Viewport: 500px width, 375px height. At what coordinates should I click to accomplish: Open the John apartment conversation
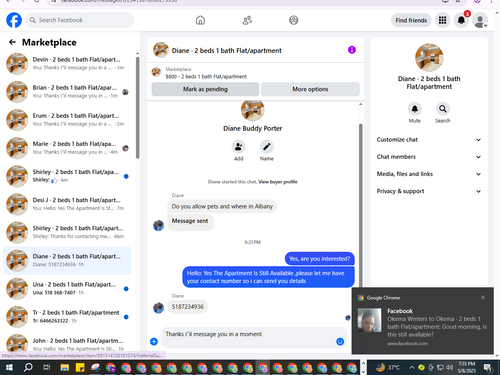pyautogui.click(x=67, y=343)
